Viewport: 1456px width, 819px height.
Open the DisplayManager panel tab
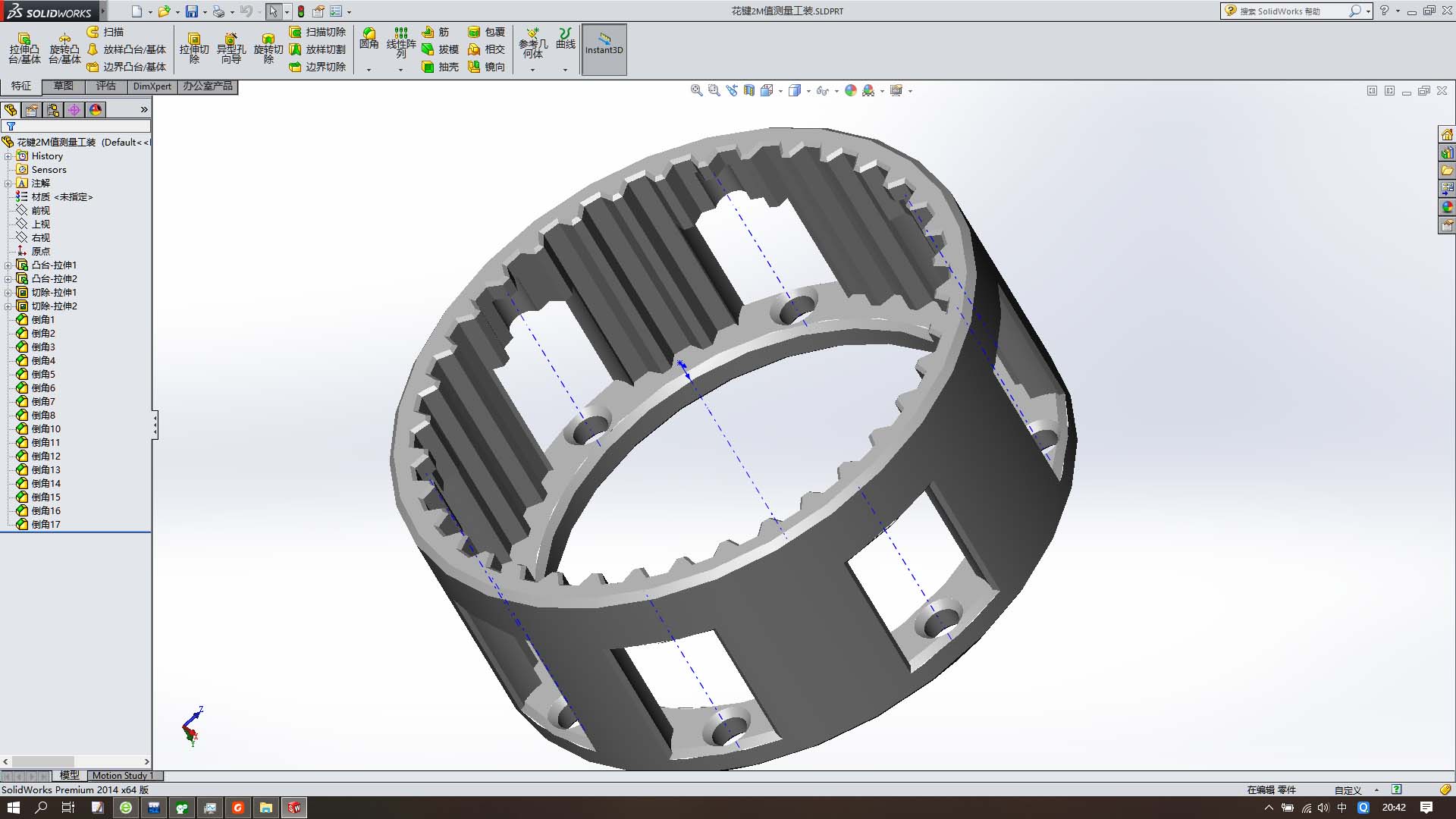96,110
